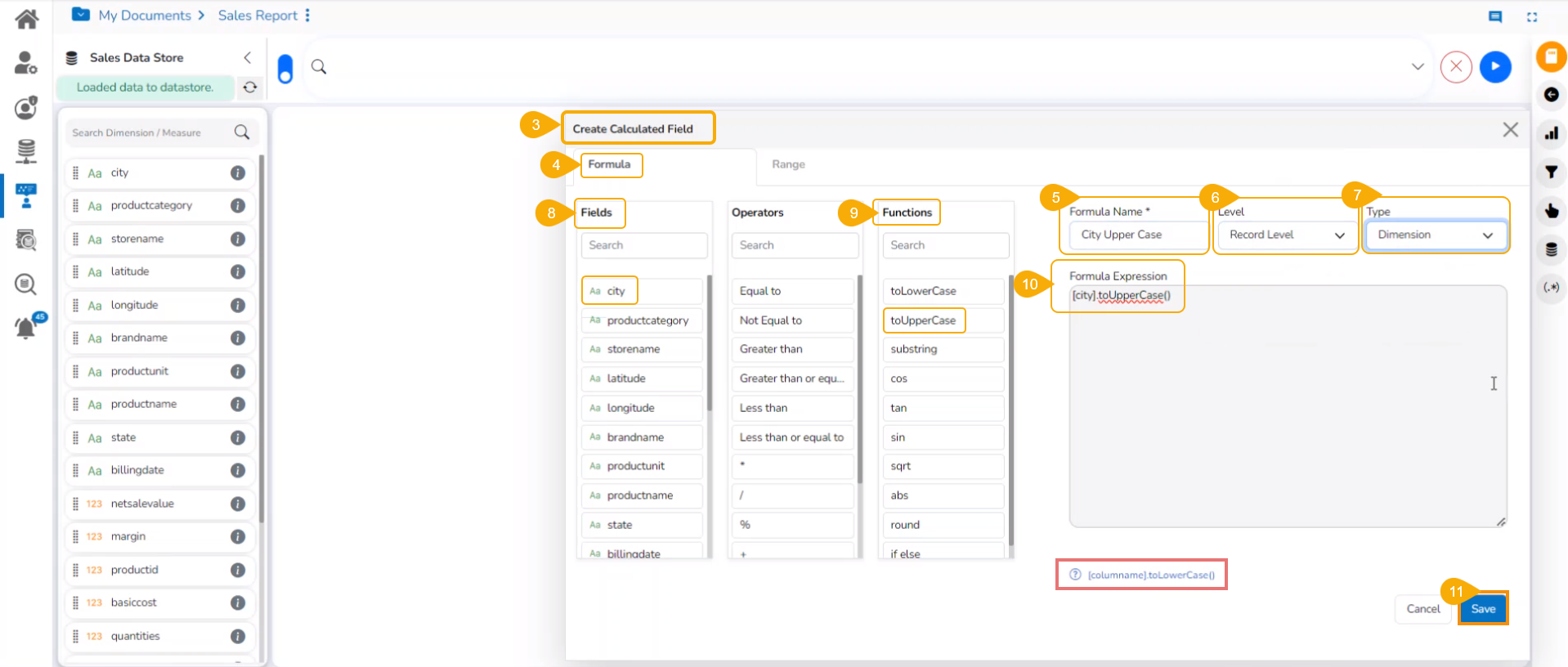This screenshot has width=1568, height=667.
Task: Click the Fields list scrollbar
Action: pos(710,343)
